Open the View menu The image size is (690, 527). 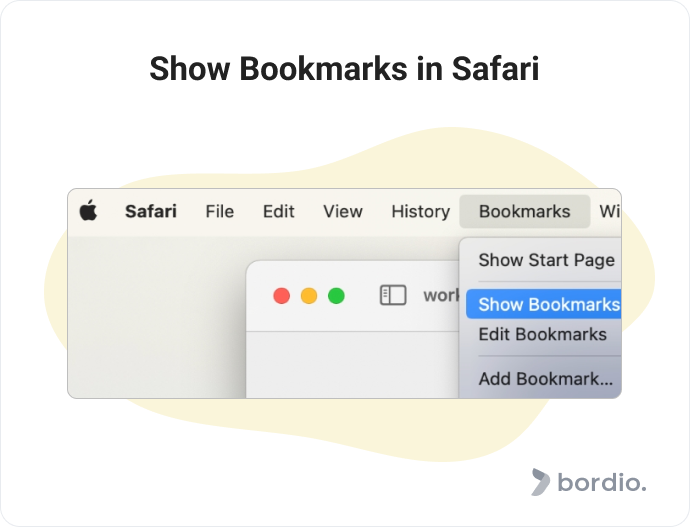tap(343, 212)
